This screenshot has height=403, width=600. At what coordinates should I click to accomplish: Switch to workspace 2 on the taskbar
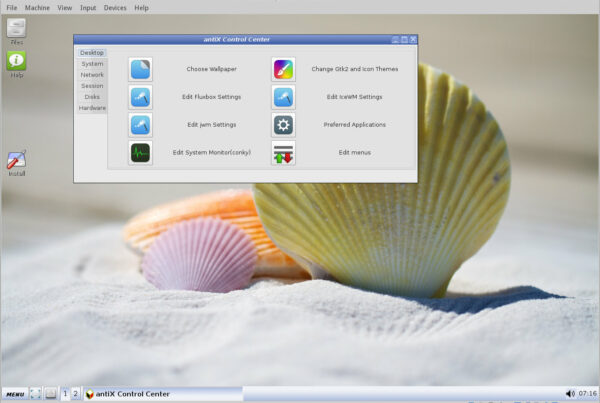pos(75,394)
